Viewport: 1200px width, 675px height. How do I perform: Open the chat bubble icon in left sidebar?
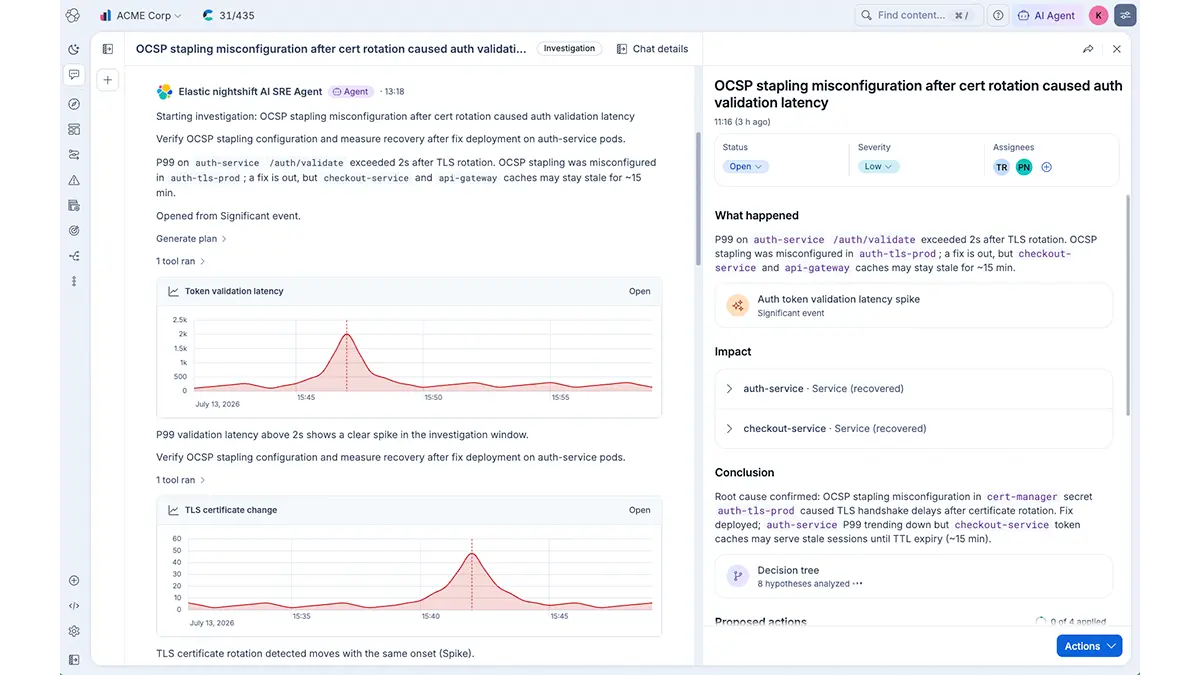tap(74, 75)
